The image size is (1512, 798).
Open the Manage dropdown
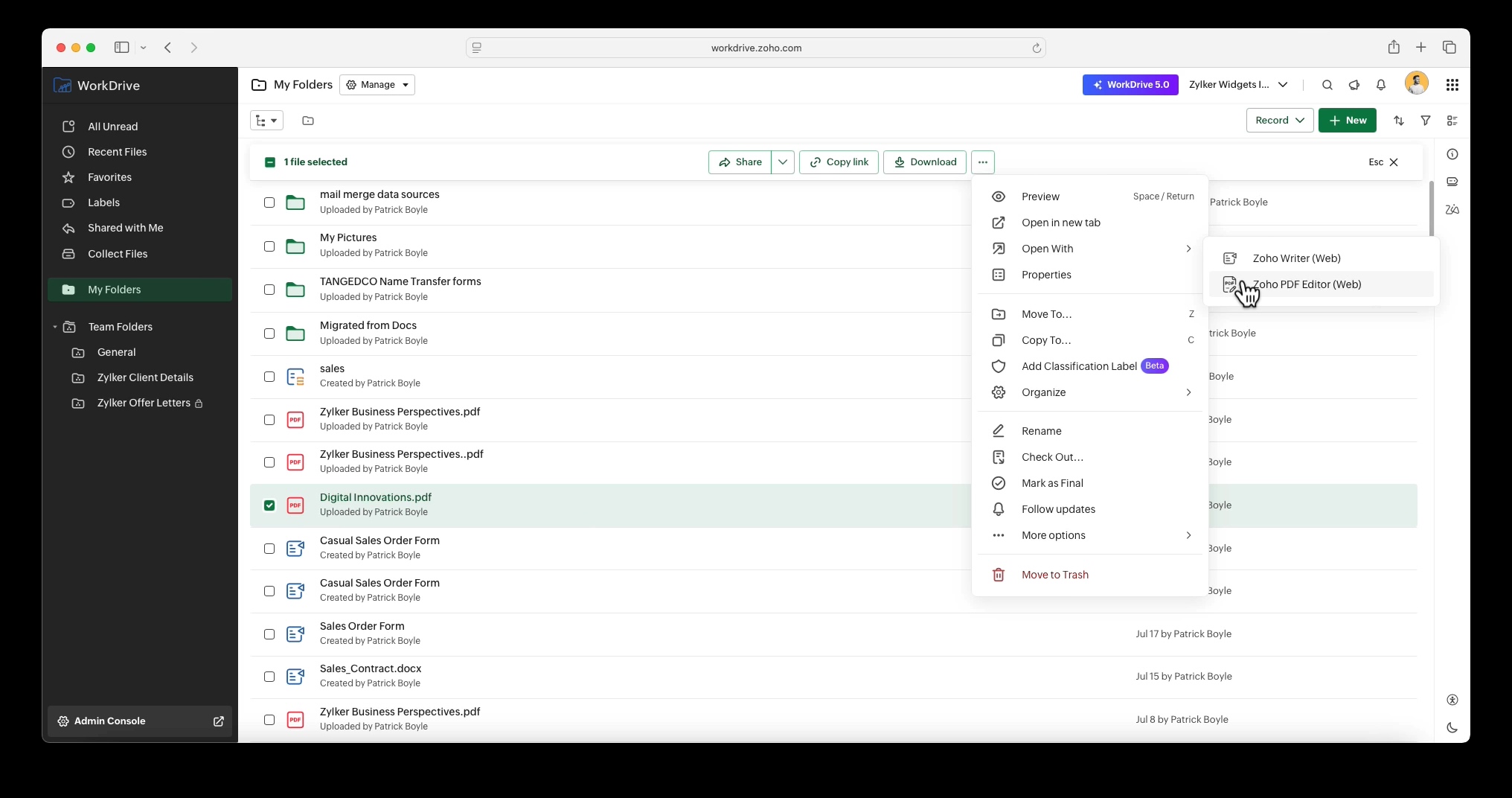coord(377,85)
